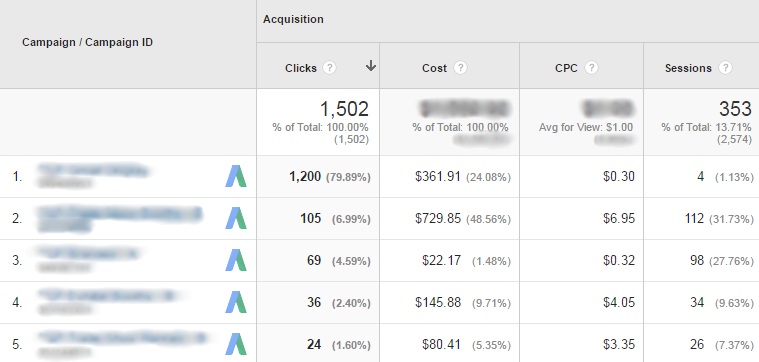Screen dimensions: 759x362
Task: Click the Avg for View: $1.00 text
Action: click(x=586, y=128)
